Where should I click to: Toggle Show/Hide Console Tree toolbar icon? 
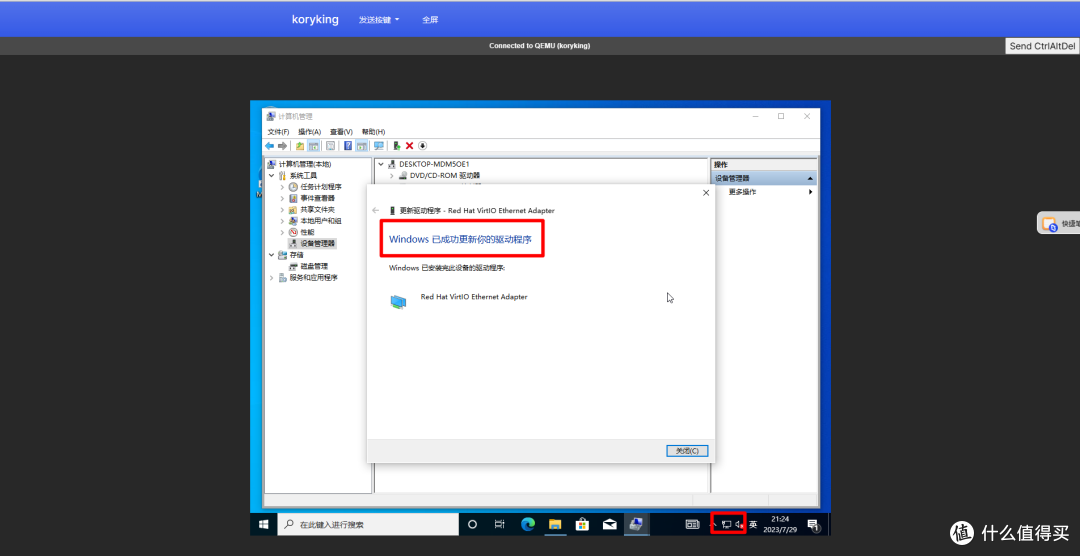313,145
